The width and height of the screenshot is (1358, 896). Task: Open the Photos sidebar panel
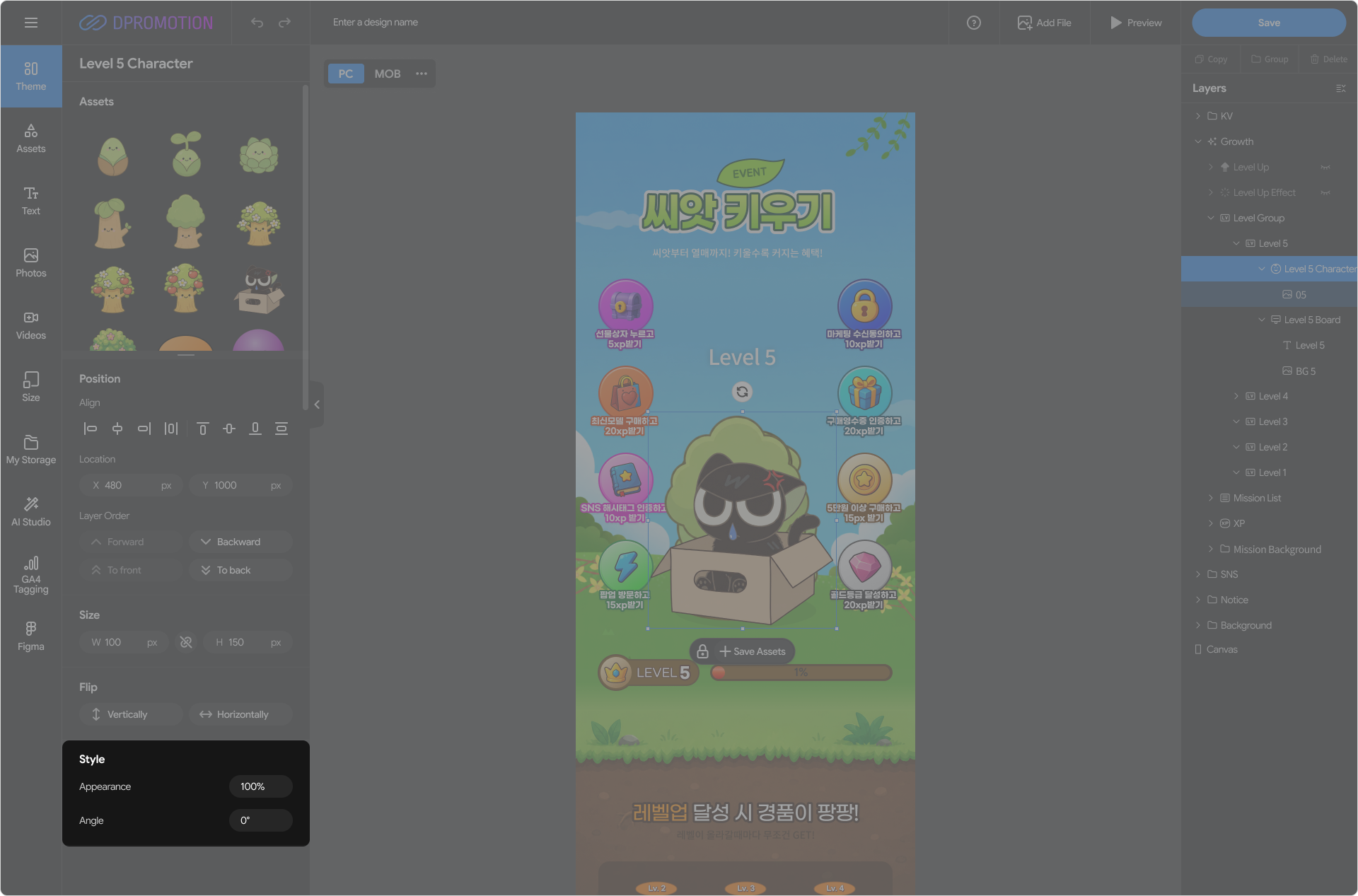click(31, 263)
